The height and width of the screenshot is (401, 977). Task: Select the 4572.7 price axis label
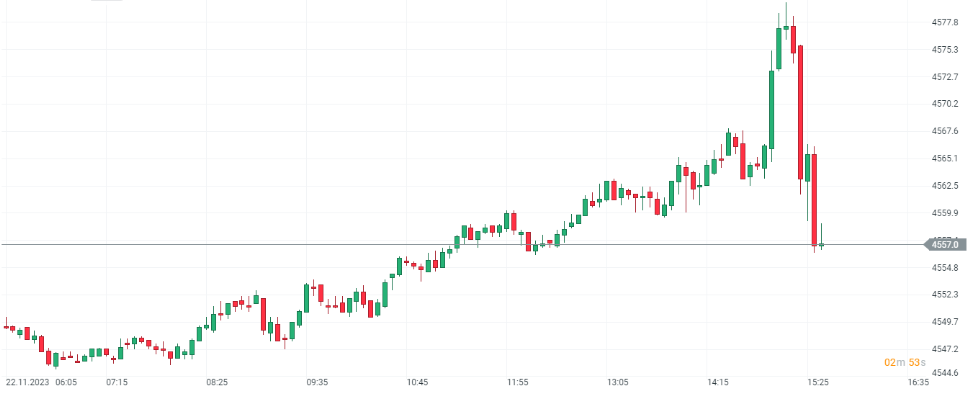[945, 76]
